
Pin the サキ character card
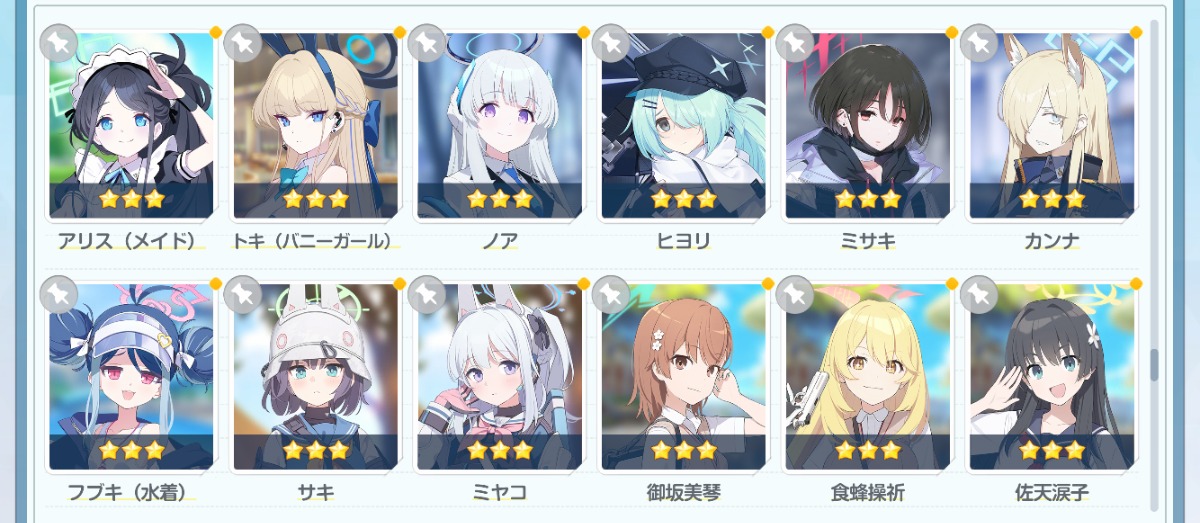click(x=242, y=295)
